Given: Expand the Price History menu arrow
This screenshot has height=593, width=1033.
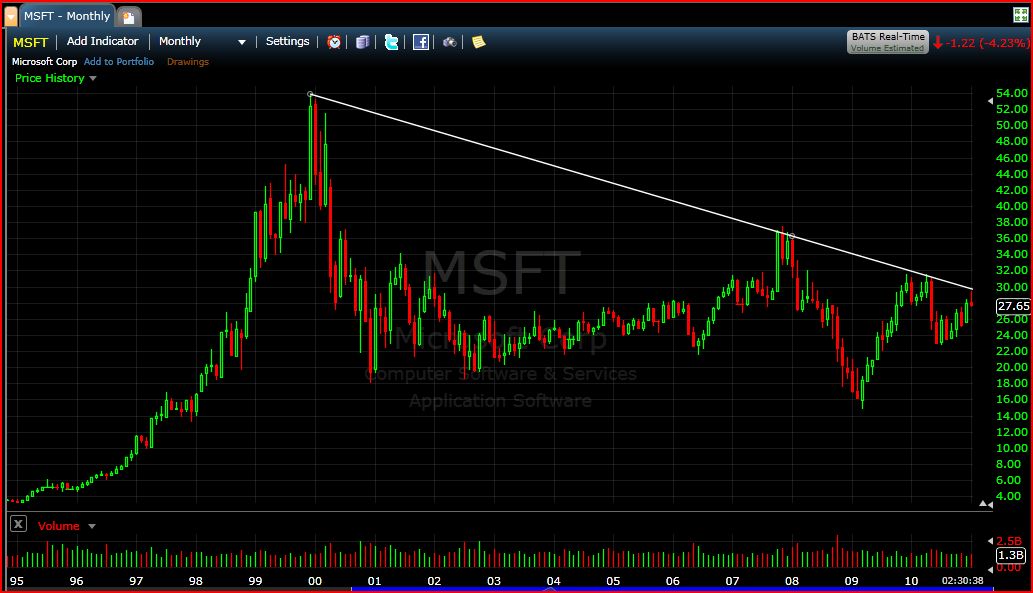Looking at the screenshot, I should click(93, 78).
